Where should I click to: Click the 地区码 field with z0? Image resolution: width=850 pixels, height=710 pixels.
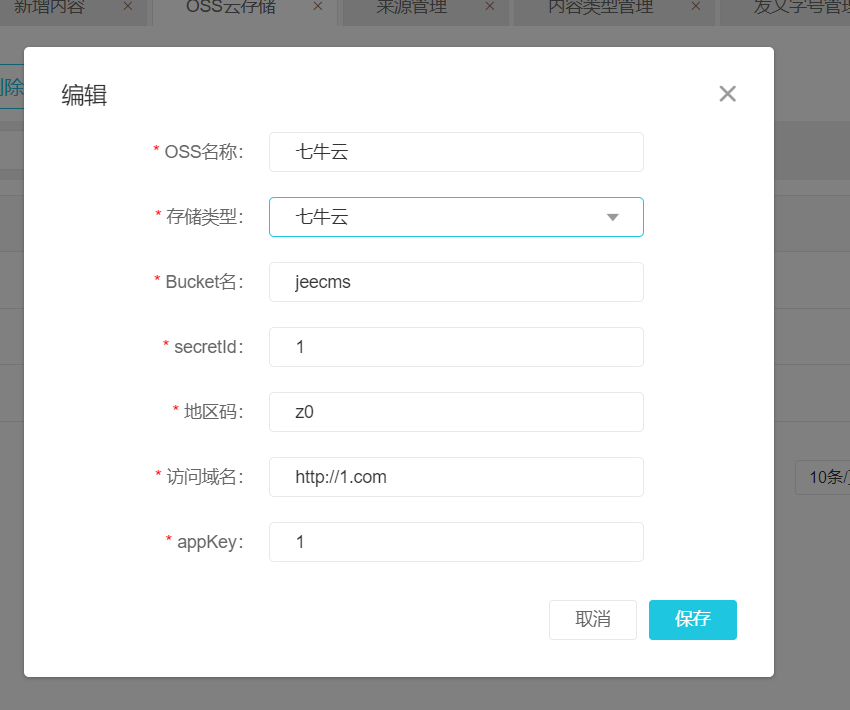(x=456, y=412)
